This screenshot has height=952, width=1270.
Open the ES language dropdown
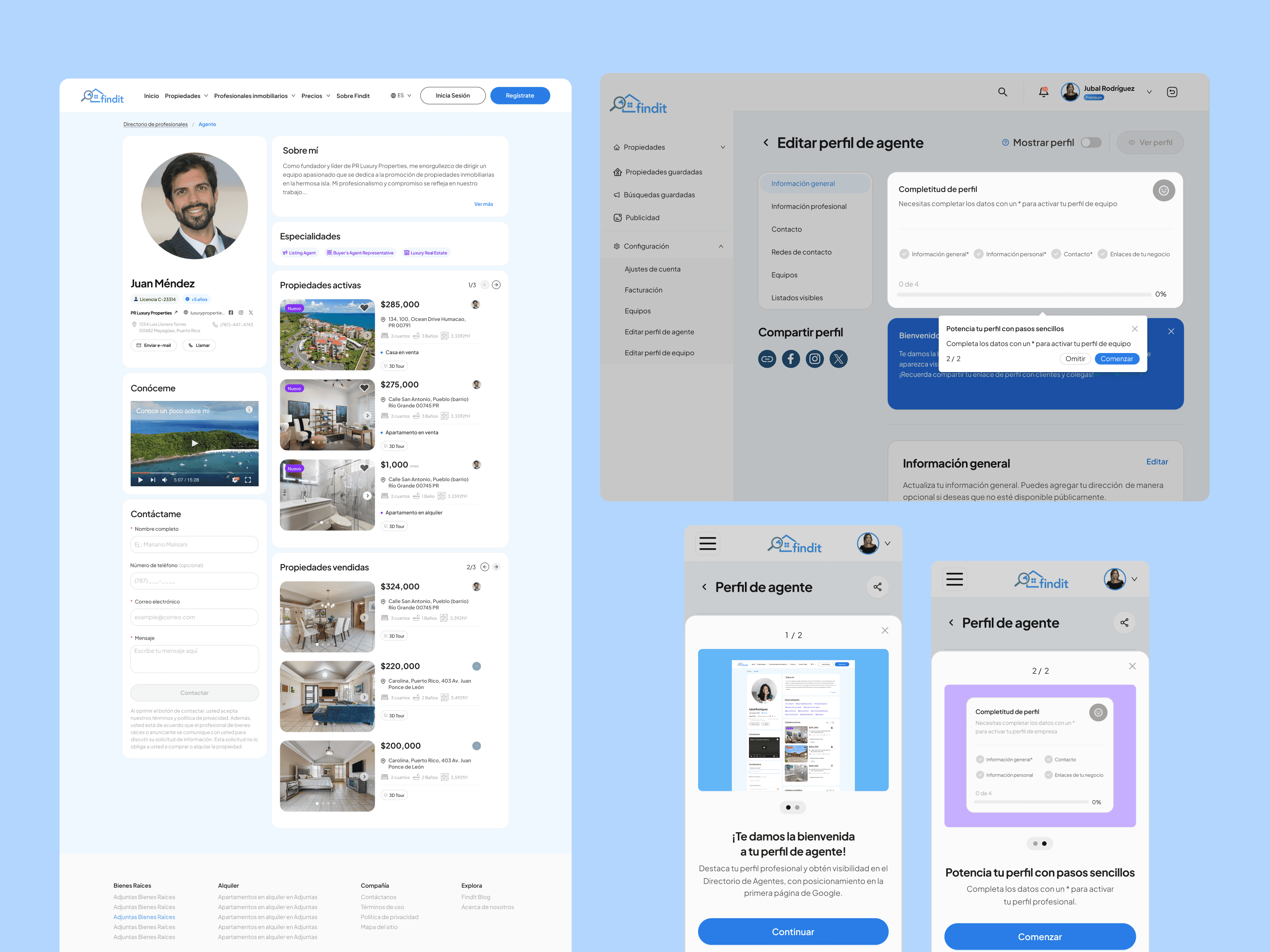coord(401,96)
